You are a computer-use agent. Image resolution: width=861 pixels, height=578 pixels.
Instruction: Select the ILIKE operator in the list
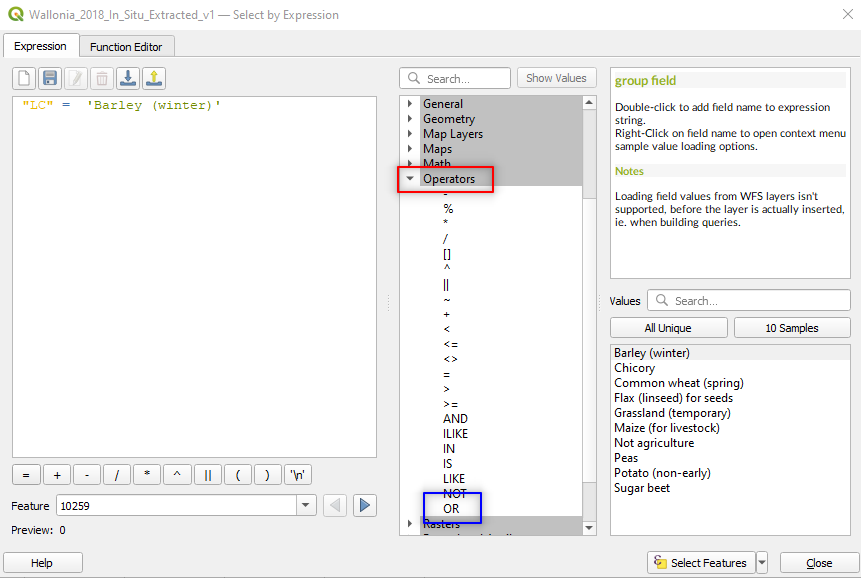(x=455, y=434)
